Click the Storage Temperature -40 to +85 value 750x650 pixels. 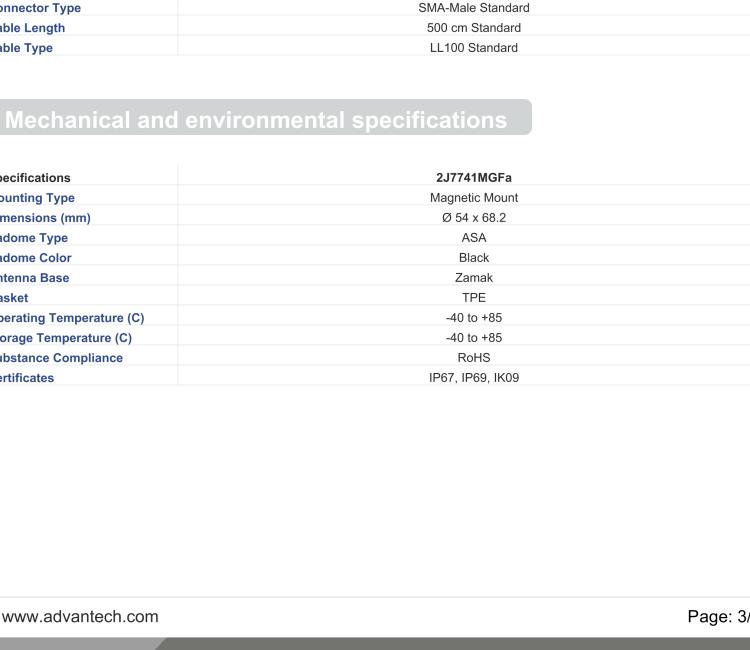(473, 338)
